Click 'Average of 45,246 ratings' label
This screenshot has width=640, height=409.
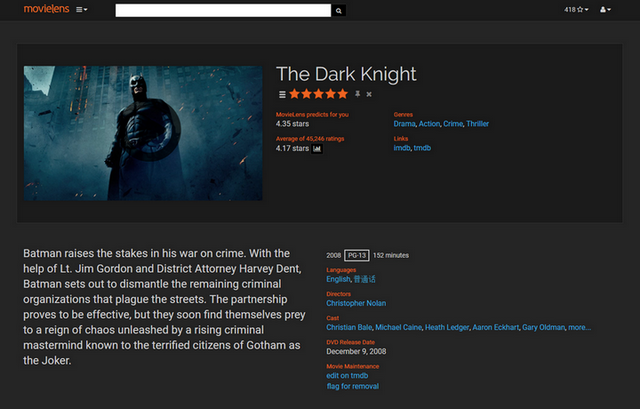310,139
